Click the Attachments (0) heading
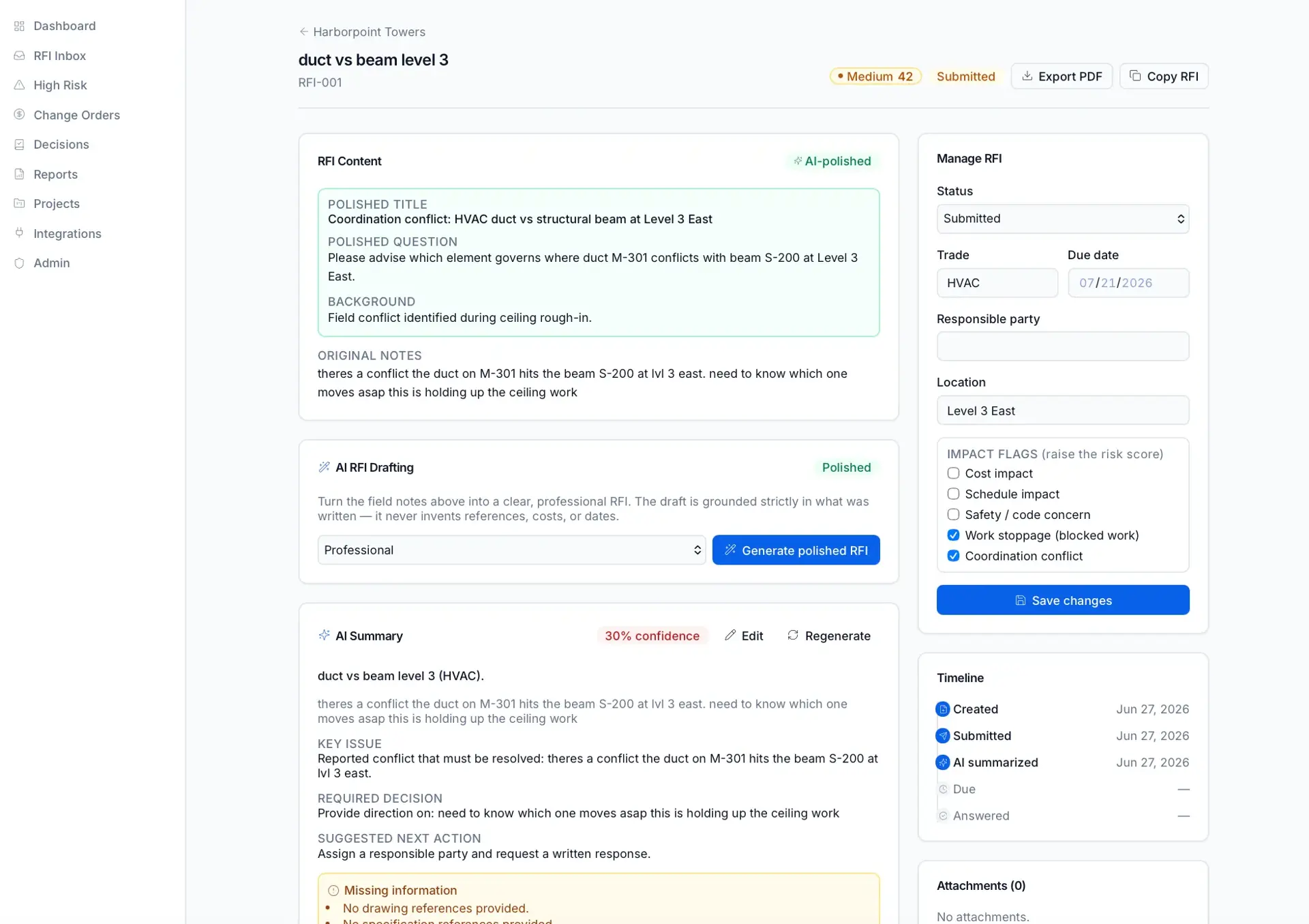The width and height of the screenshot is (1309, 924). pyautogui.click(x=981, y=885)
